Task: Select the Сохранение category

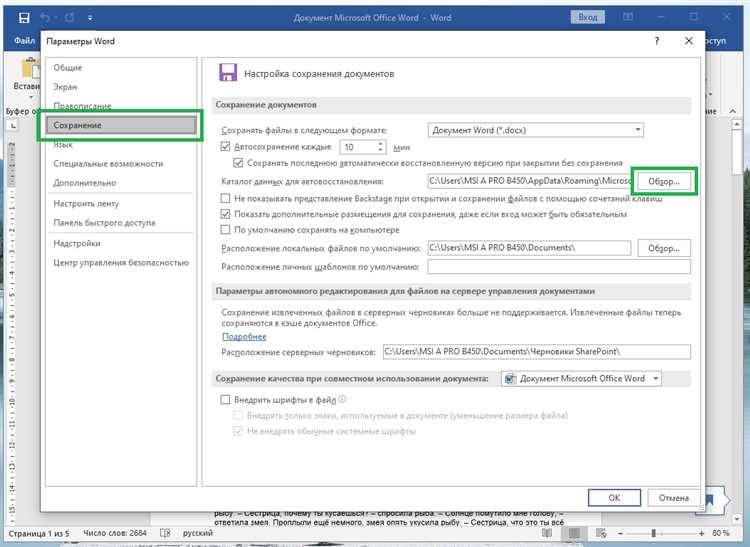Action: coord(121,125)
